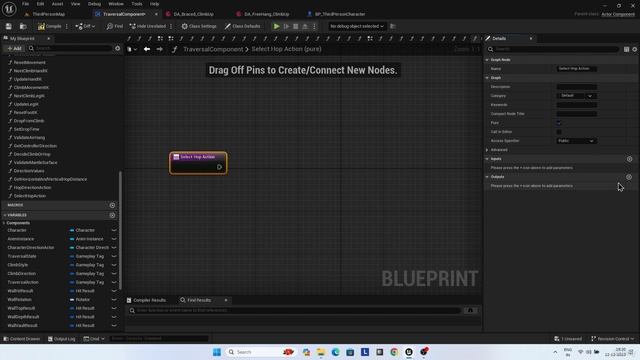This screenshot has width=640, height=360.
Task: Expand the Advanced section
Action: [x=487, y=150]
